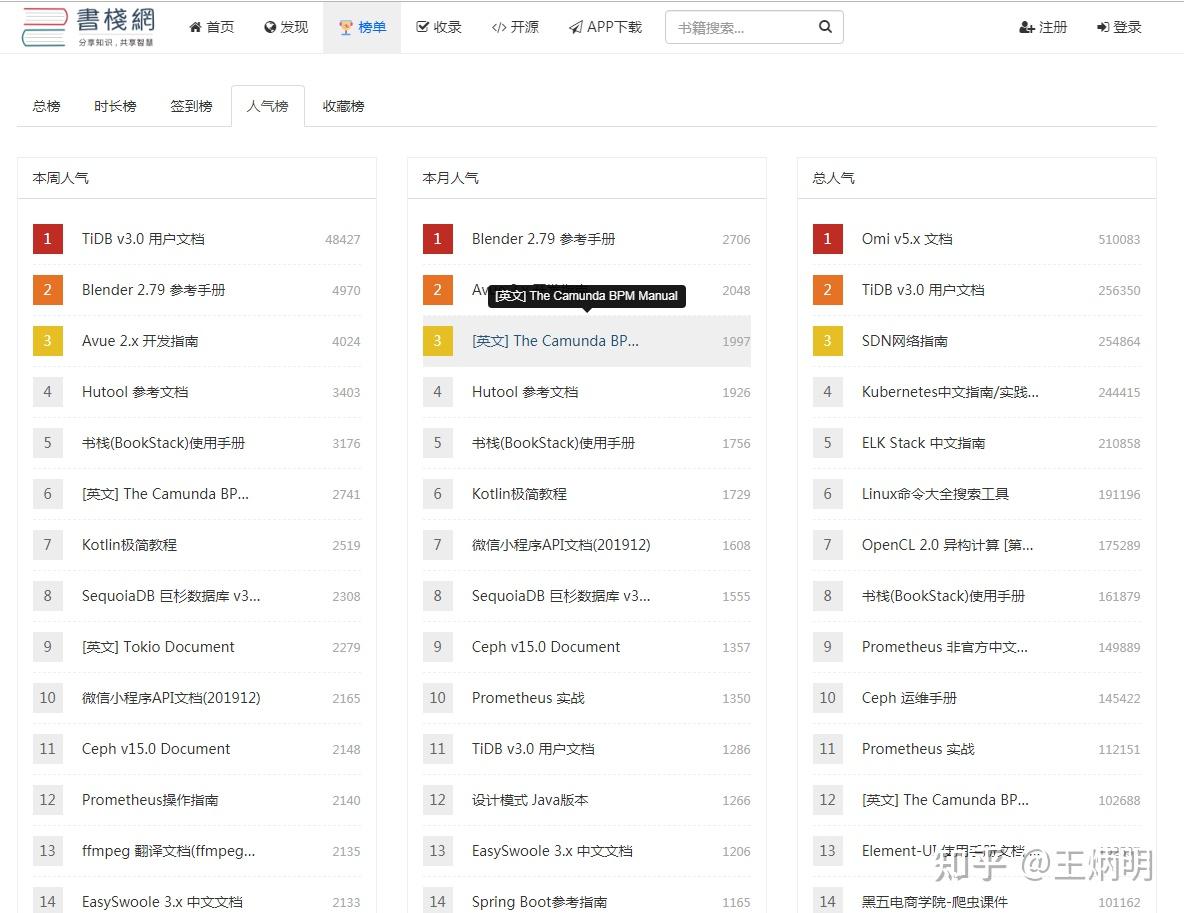Open weekly Kotlin极简教程 entry
This screenshot has width=1184, height=913.
pos(129,545)
